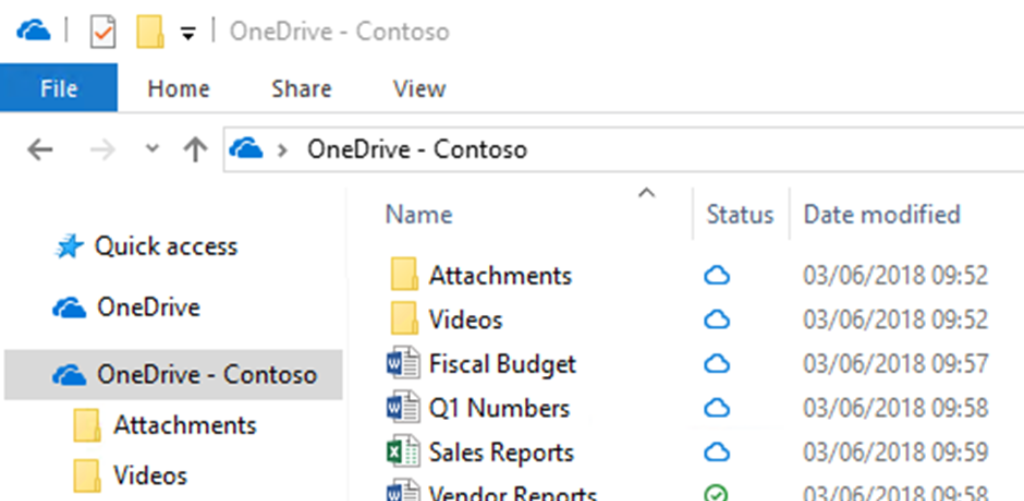
Task: Expand the recent locations dropdown
Action: tap(152, 150)
